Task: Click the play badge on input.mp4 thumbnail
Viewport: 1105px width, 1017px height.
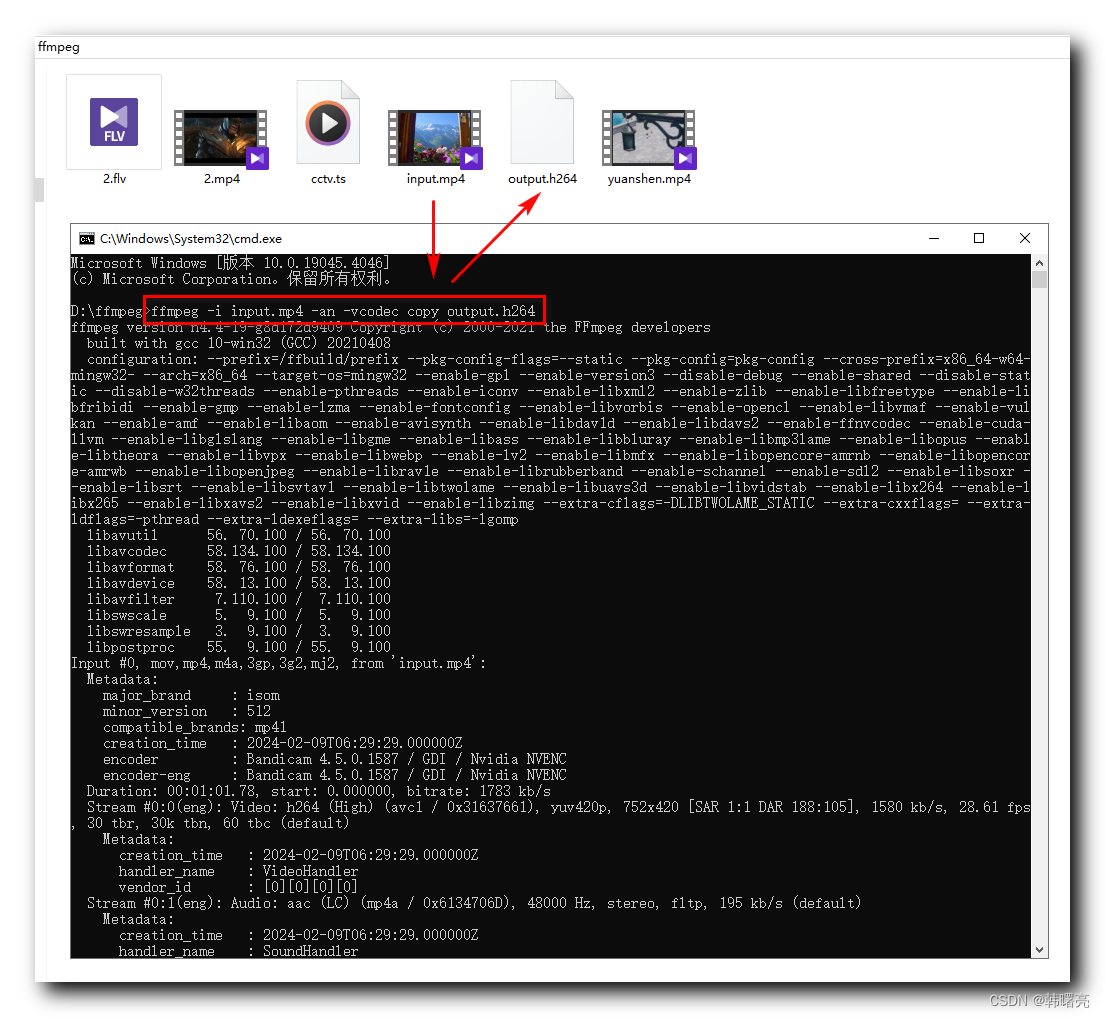Action: click(x=470, y=157)
